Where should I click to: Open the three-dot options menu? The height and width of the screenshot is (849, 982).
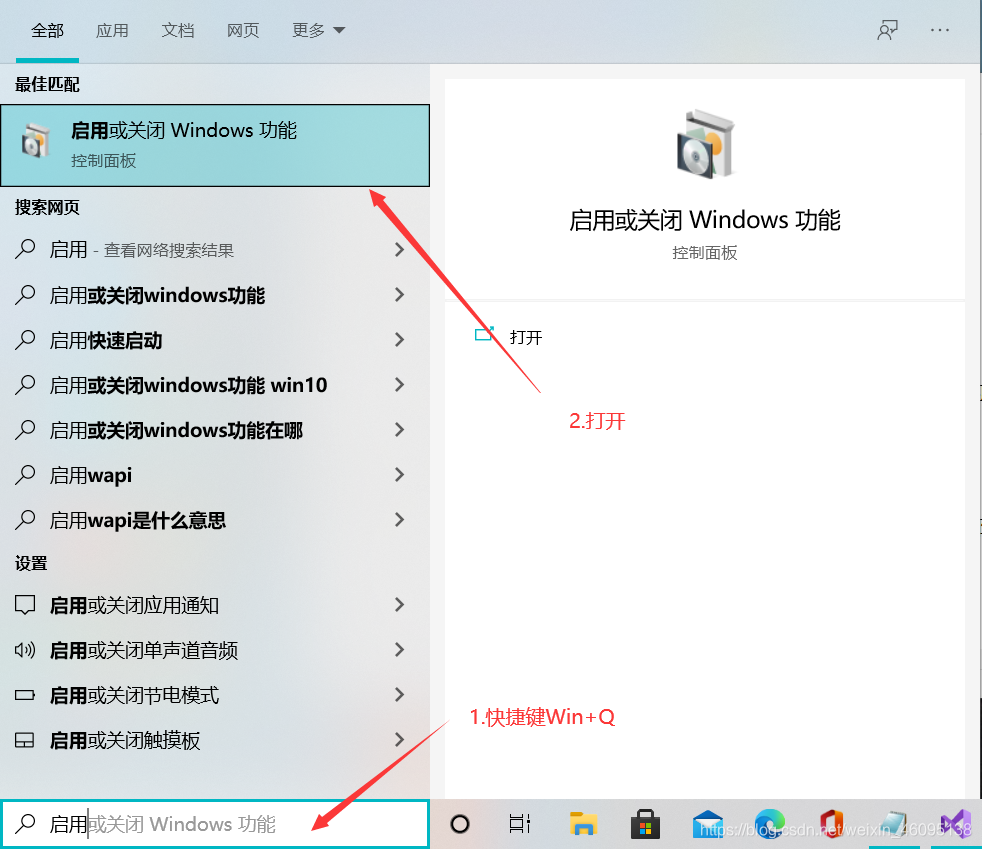coord(939,30)
